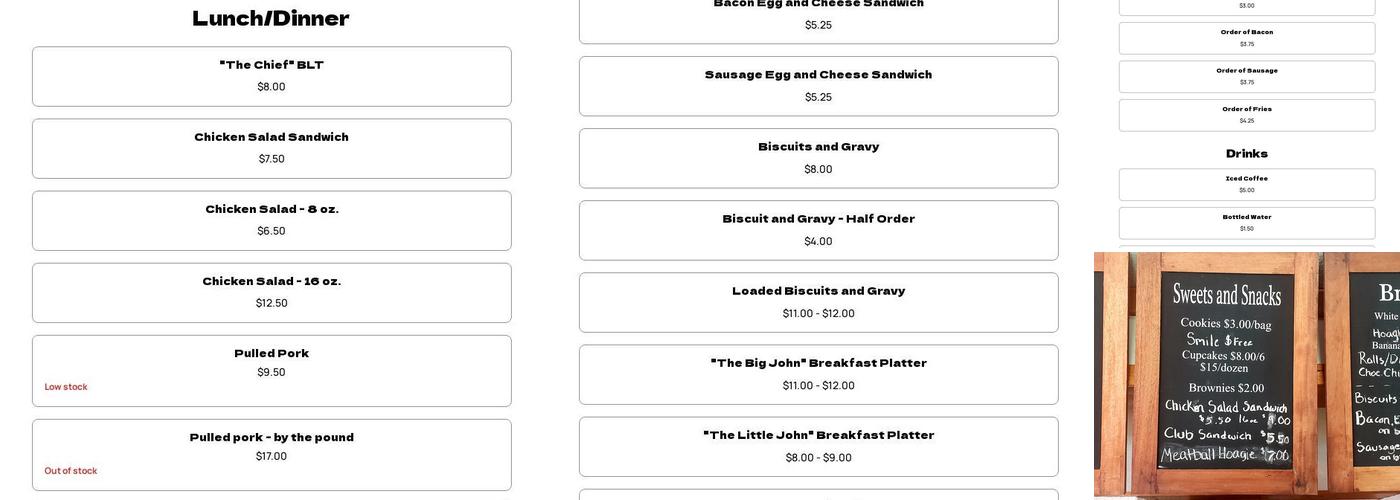This screenshot has height=500, width=1400.
Task: Select Loaded Biscuits and Gravy card
Action: [x=818, y=302]
